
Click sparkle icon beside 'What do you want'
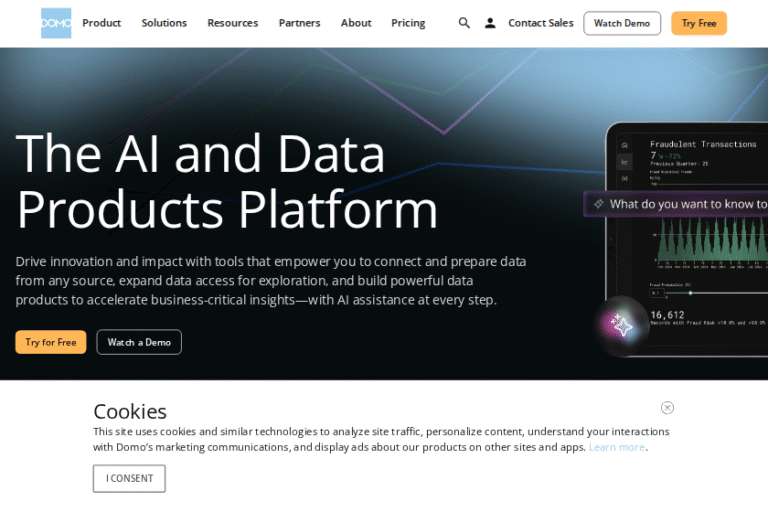pyautogui.click(x=599, y=204)
